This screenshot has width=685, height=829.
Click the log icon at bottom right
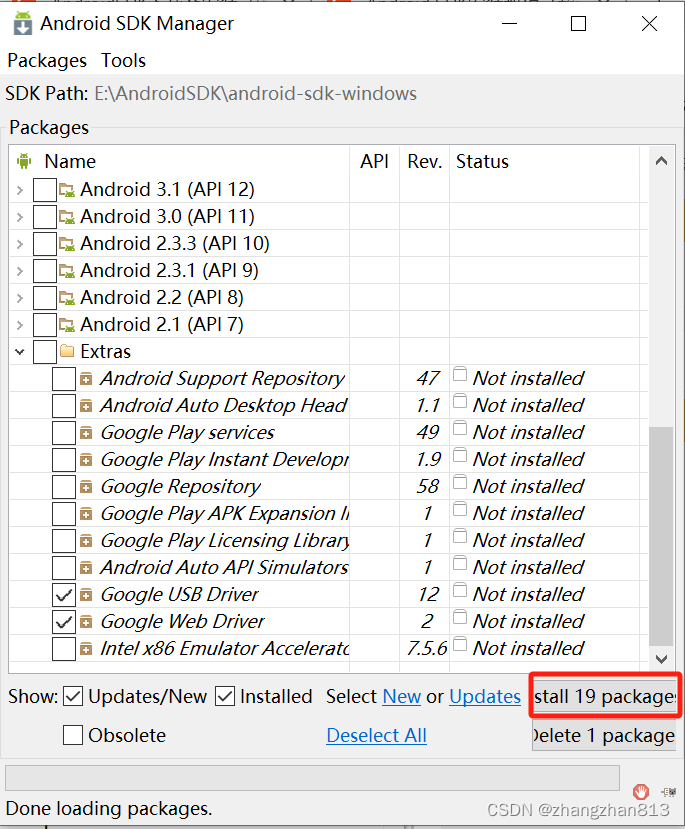point(669,791)
